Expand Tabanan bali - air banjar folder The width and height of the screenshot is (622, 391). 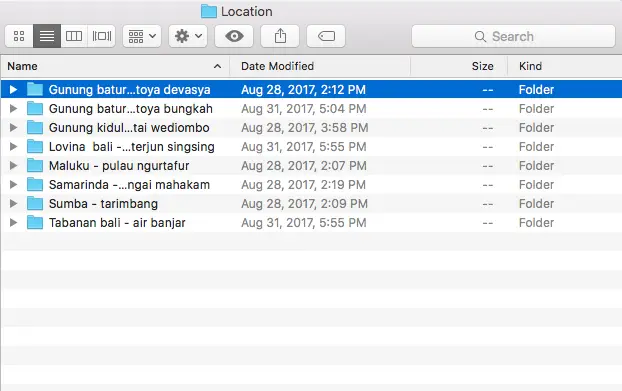13,223
